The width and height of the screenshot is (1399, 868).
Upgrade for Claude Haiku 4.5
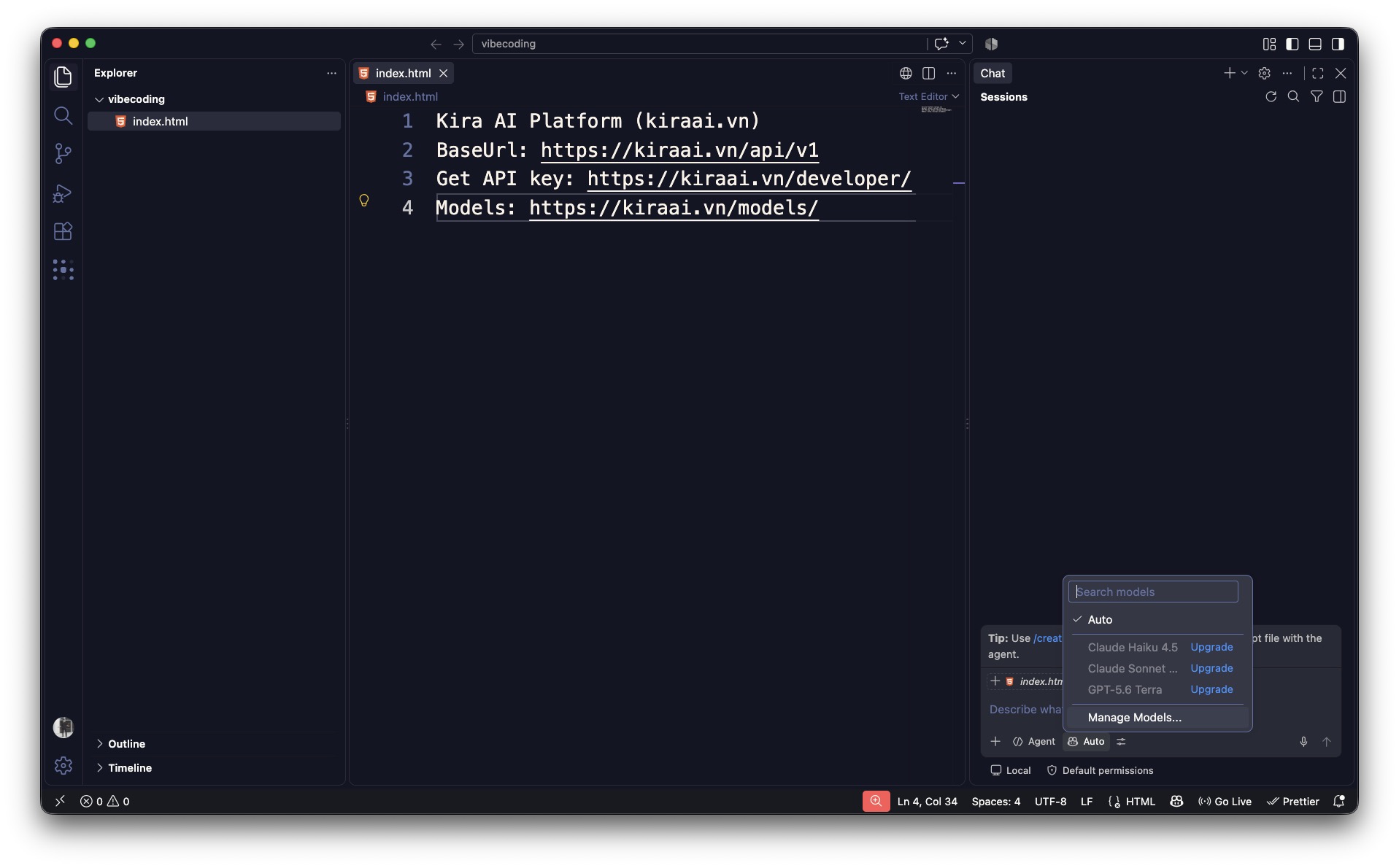[x=1211, y=647]
